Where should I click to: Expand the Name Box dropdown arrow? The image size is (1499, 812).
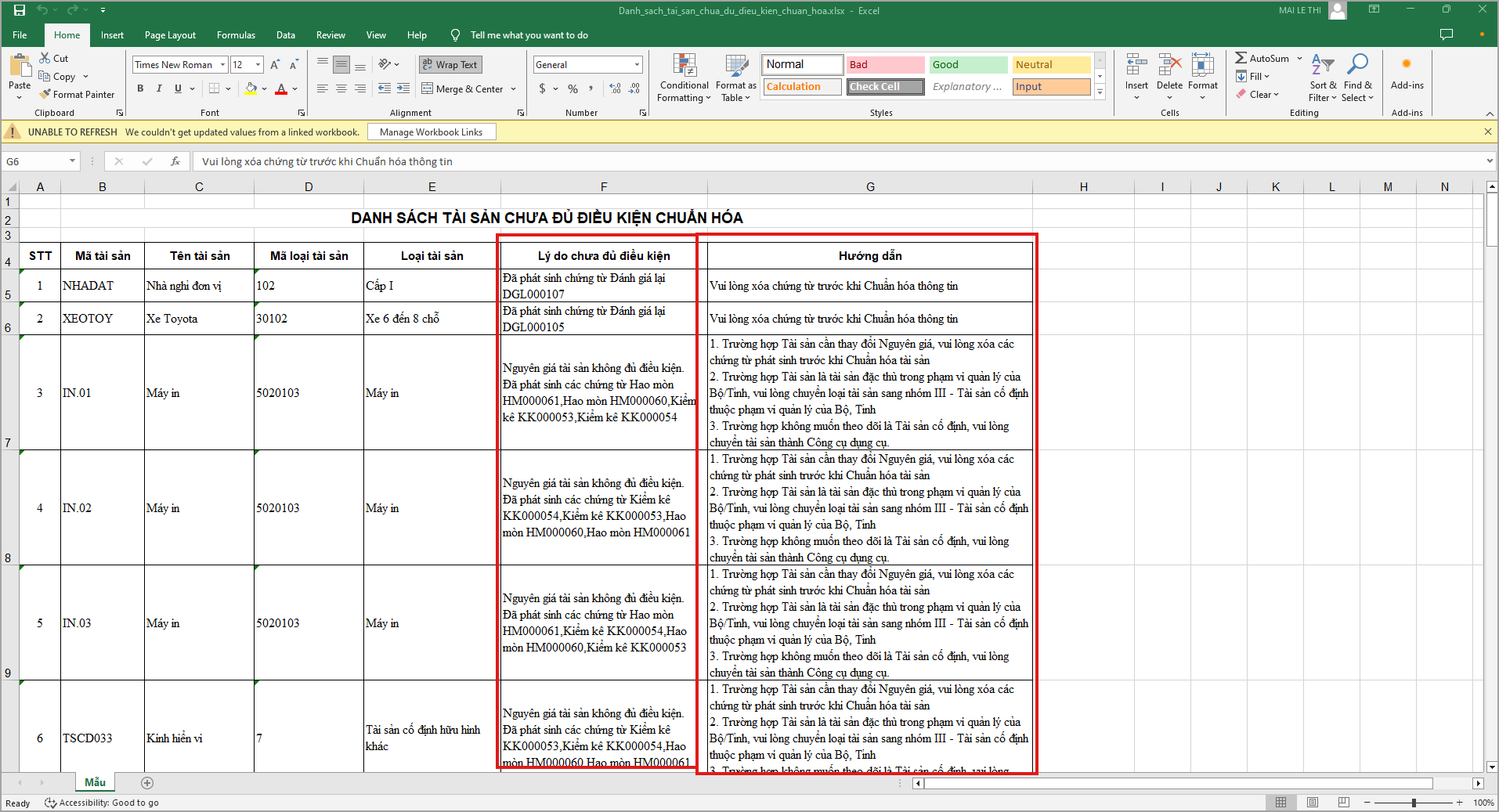[x=72, y=161]
